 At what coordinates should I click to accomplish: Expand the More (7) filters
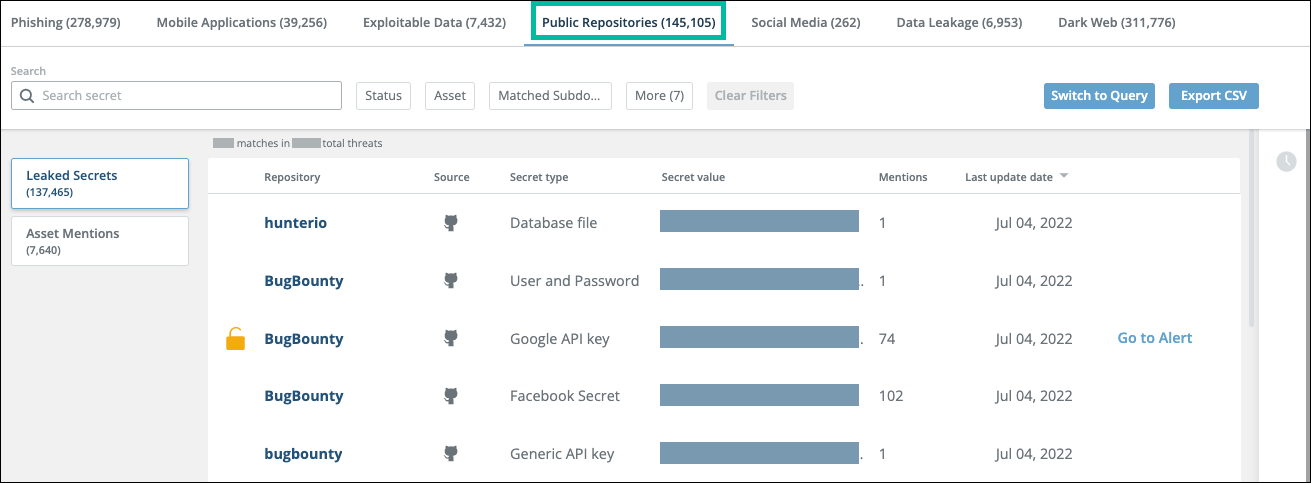pyautogui.click(x=659, y=96)
